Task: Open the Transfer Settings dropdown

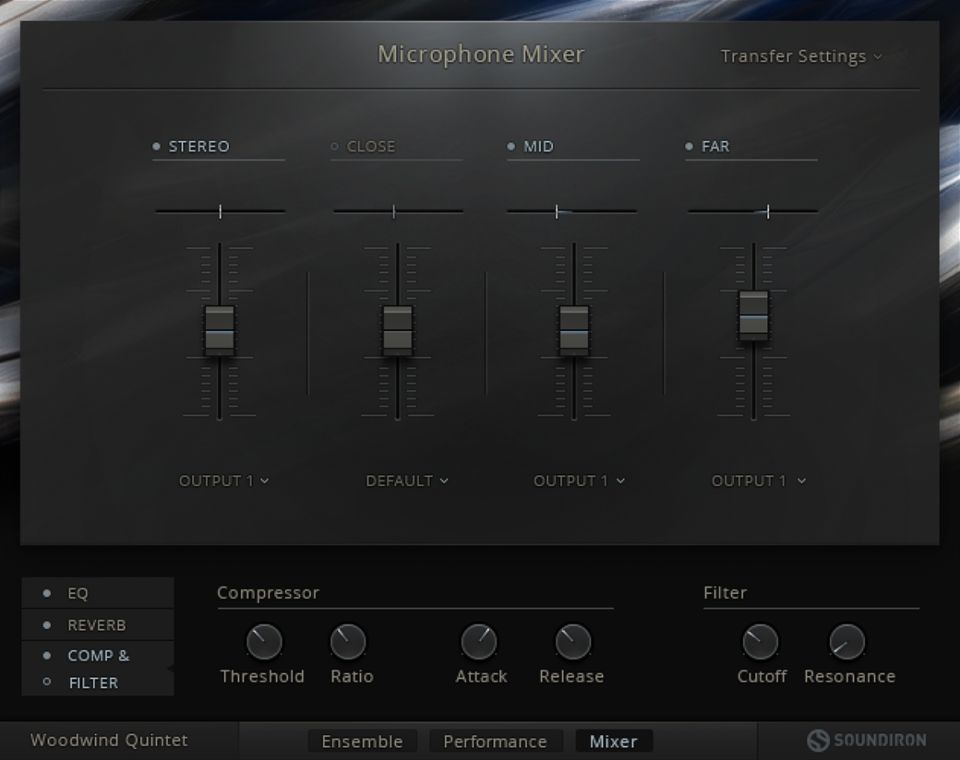Action: point(800,56)
